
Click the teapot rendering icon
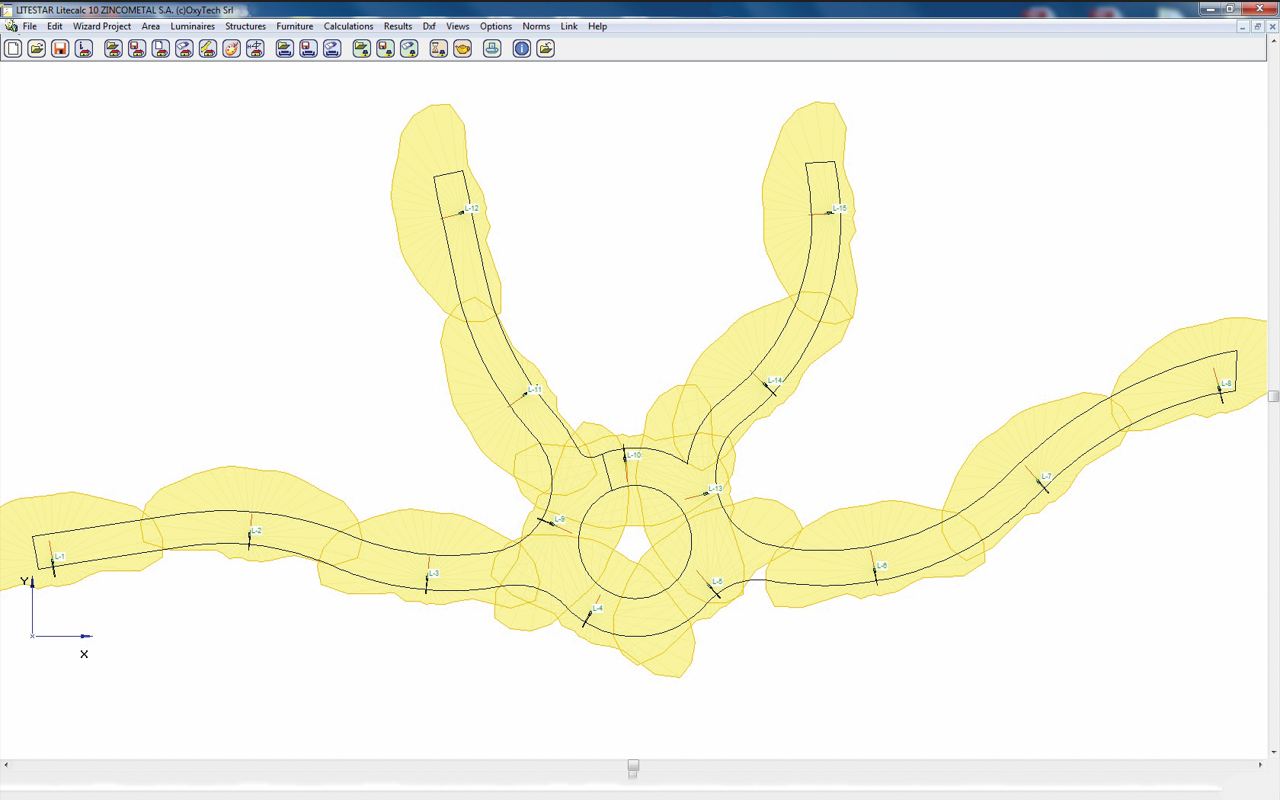coord(462,48)
